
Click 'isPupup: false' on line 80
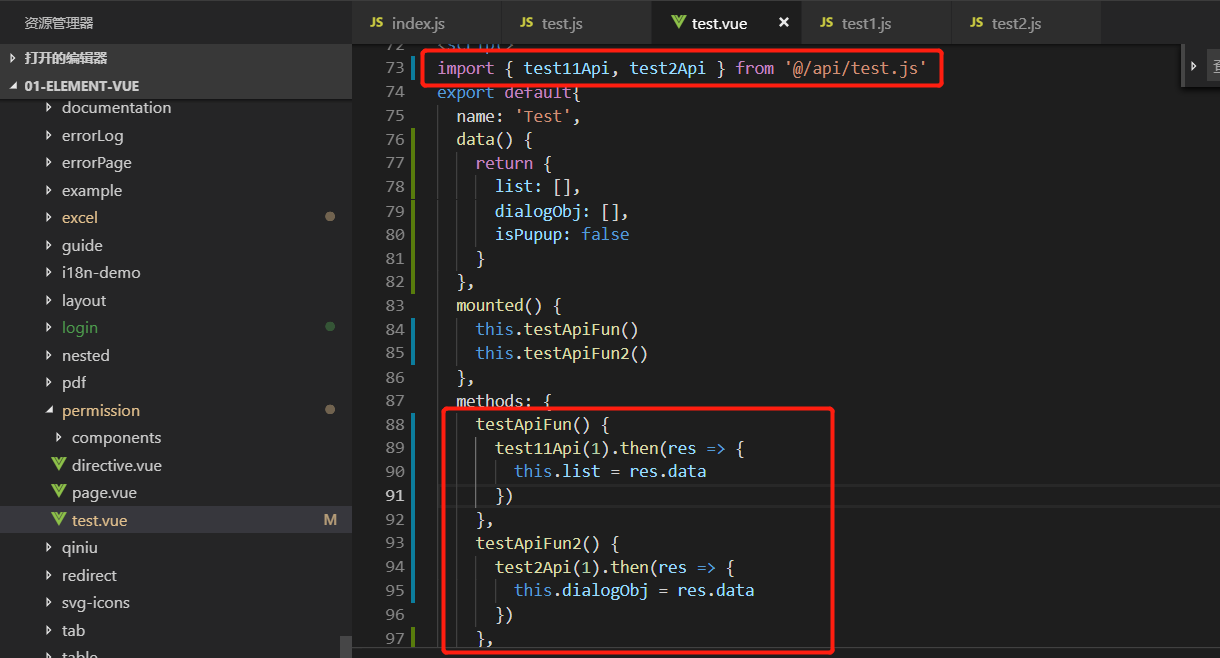tap(562, 234)
